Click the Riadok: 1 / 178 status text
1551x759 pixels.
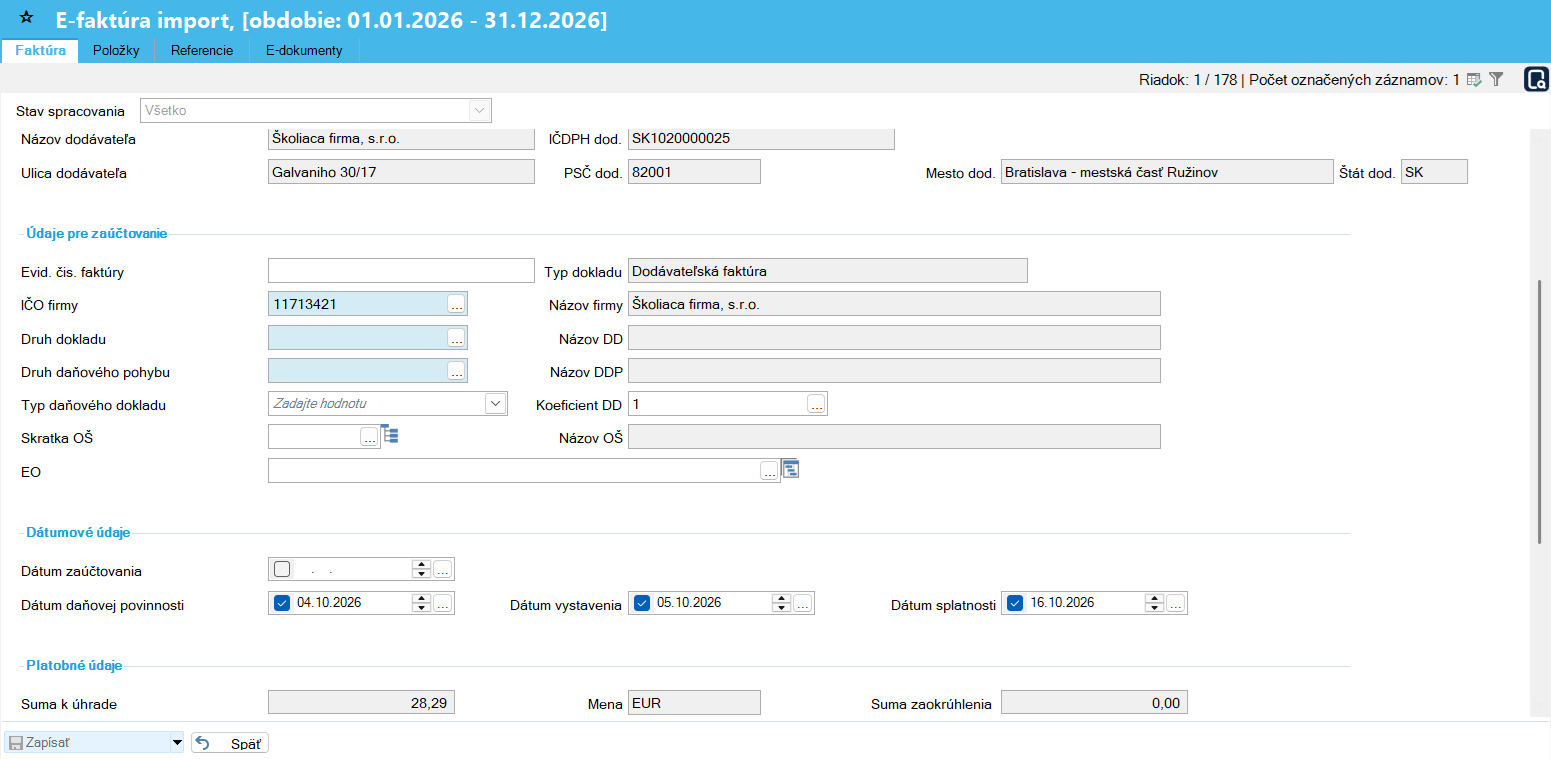click(x=1187, y=79)
